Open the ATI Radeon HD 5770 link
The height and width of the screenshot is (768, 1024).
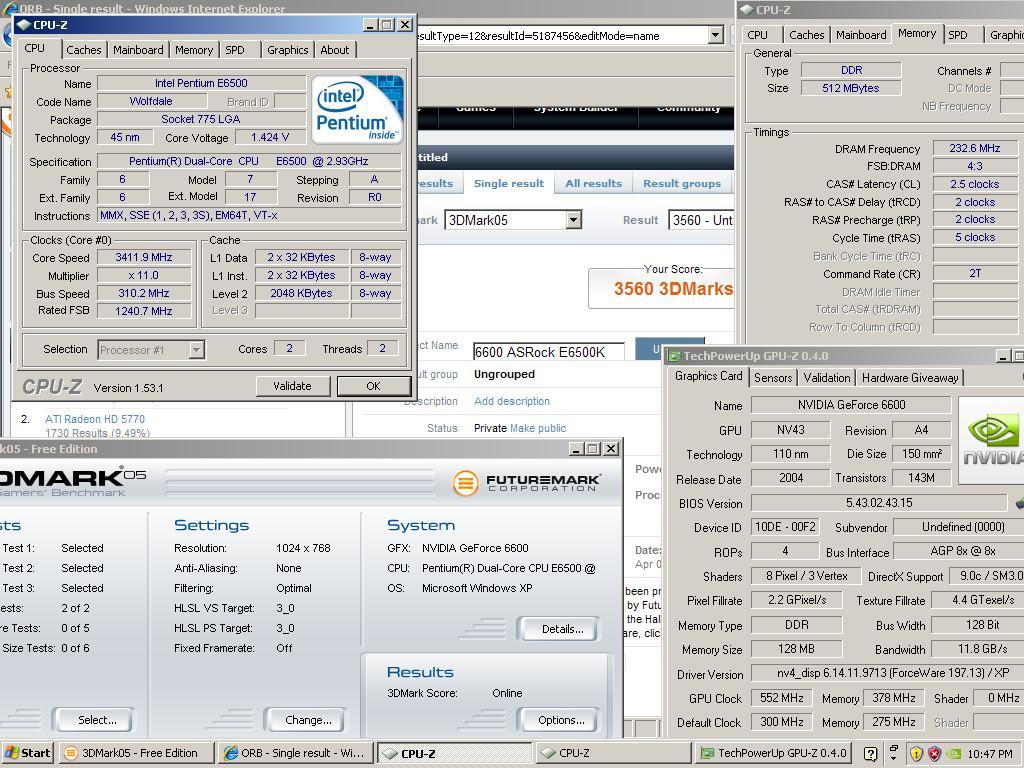point(95,419)
